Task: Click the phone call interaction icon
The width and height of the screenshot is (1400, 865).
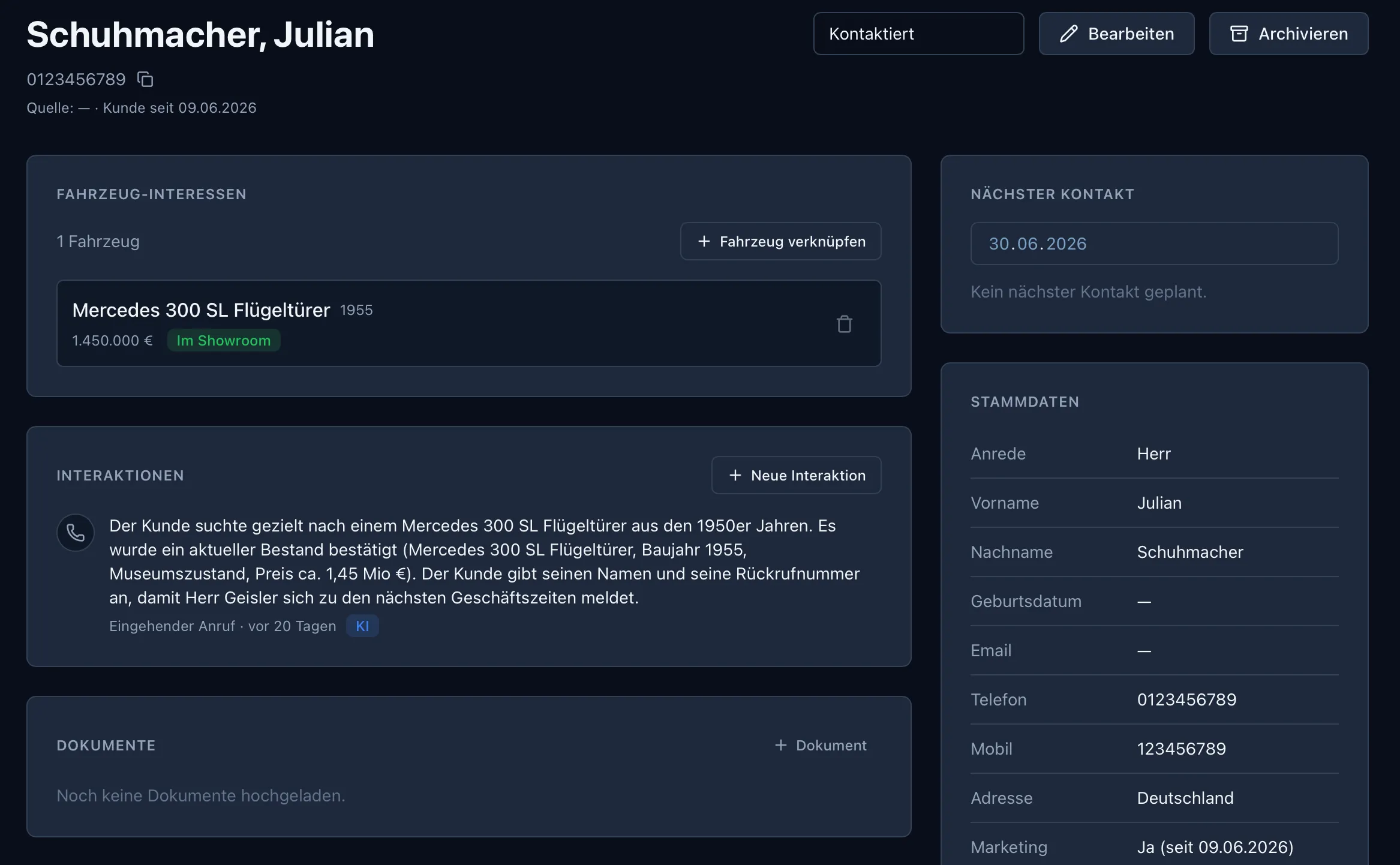Action: point(76,533)
